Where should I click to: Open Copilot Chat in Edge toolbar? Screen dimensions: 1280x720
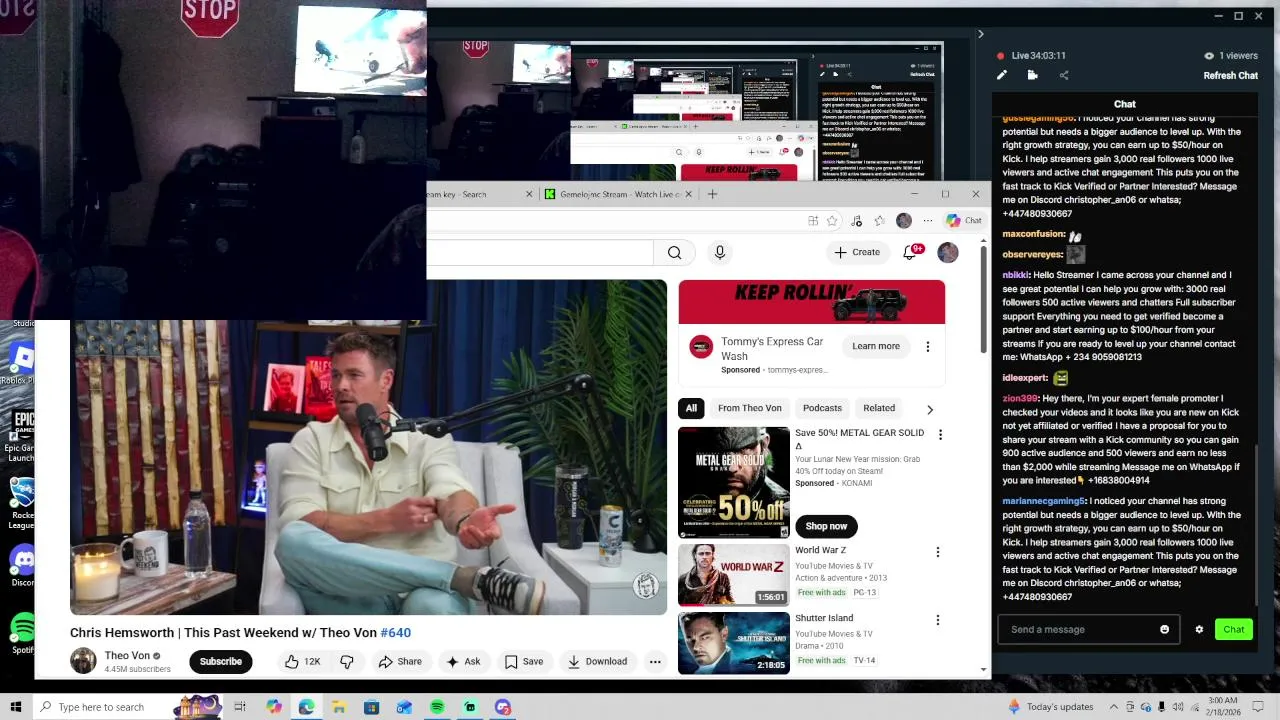tap(964, 221)
